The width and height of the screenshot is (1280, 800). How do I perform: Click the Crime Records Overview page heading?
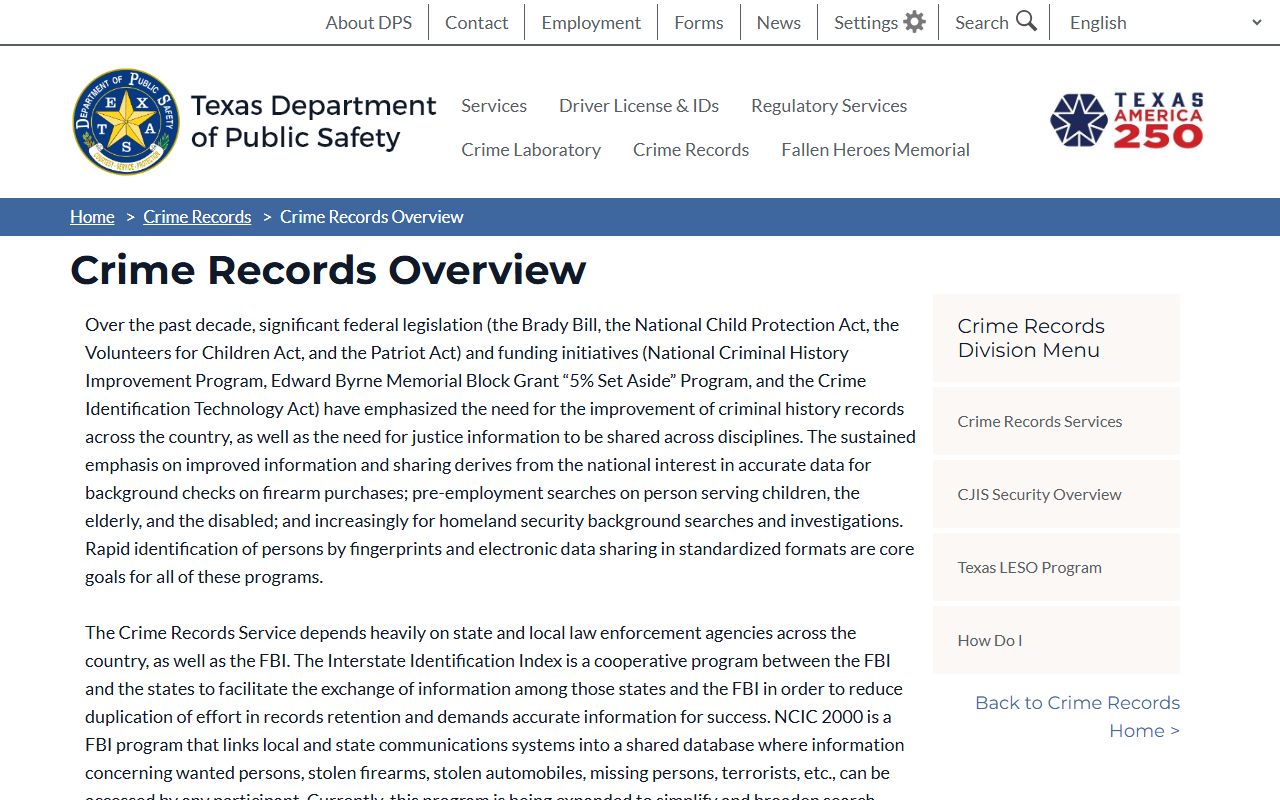click(328, 270)
